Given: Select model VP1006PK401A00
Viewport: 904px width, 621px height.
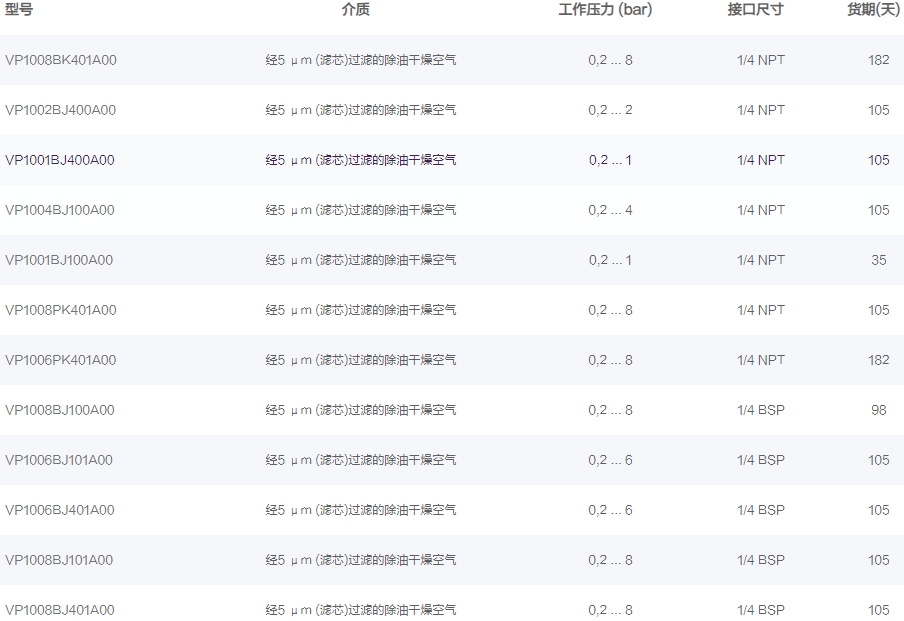Looking at the screenshot, I should [61, 360].
